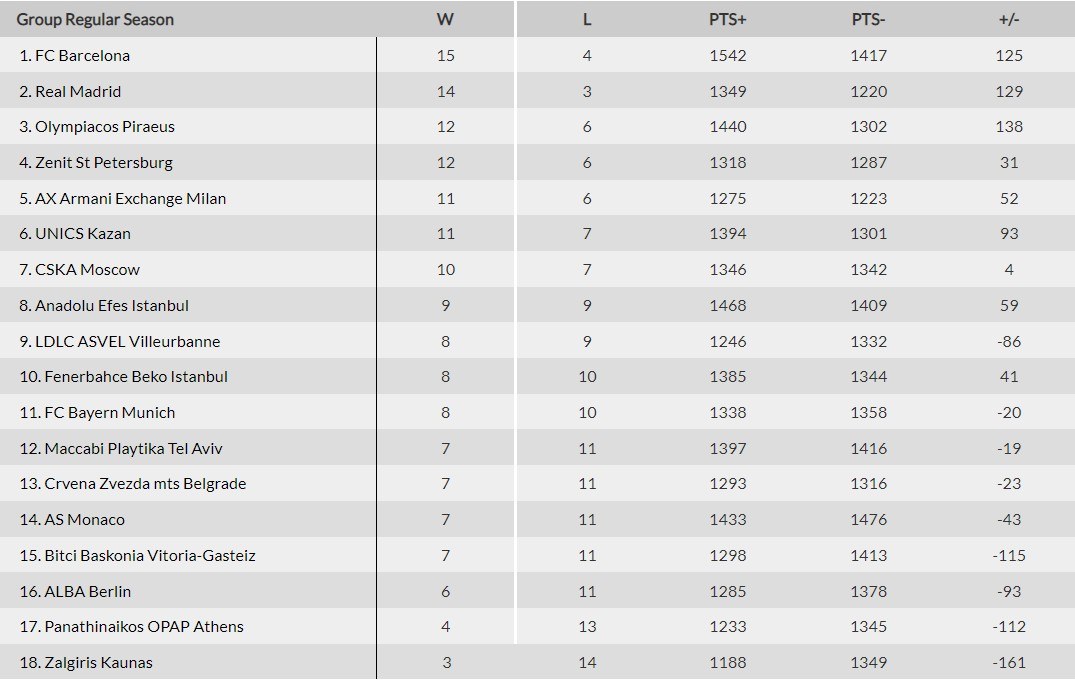The width and height of the screenshot is (1075, 680).
Task: Select UNICS Kazan team name
Action: tap(82, 234)
